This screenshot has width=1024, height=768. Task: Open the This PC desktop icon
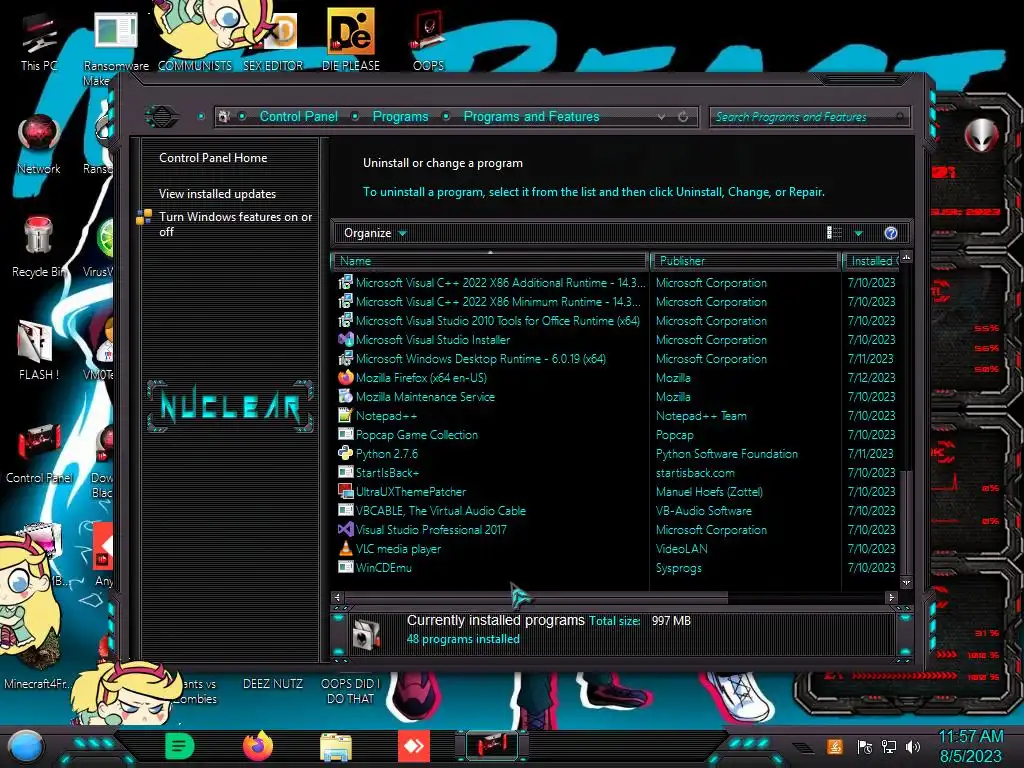click(39, 40)
